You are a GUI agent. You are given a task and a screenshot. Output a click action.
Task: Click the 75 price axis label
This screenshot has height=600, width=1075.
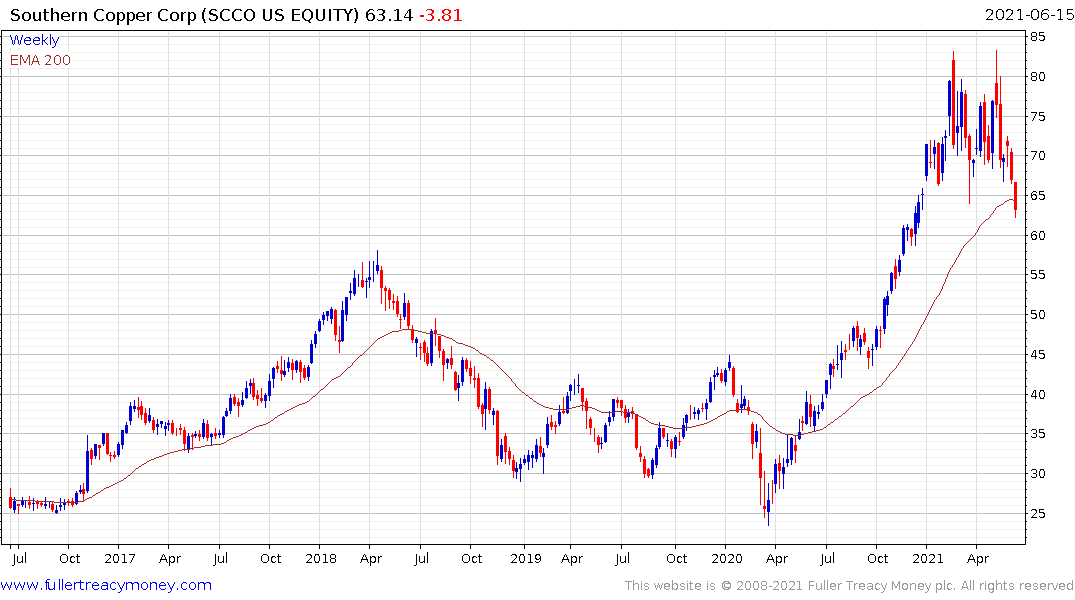tap(1037, 116)
